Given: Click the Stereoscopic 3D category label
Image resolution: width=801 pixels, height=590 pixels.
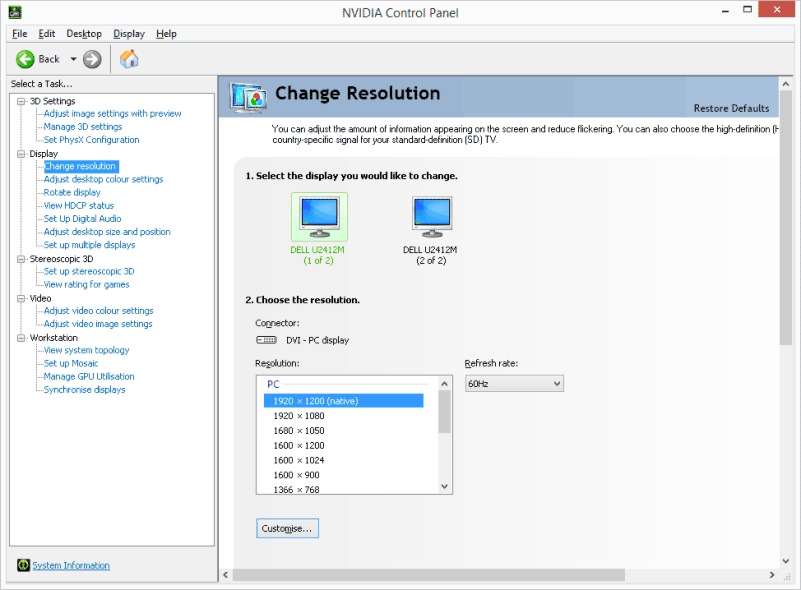Looking at the screenshot, I should [x=61, y=259].
